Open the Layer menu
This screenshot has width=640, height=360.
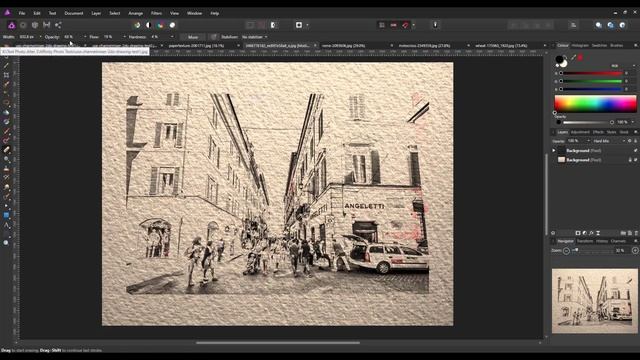pyautogui.click(x=96, y=13)
